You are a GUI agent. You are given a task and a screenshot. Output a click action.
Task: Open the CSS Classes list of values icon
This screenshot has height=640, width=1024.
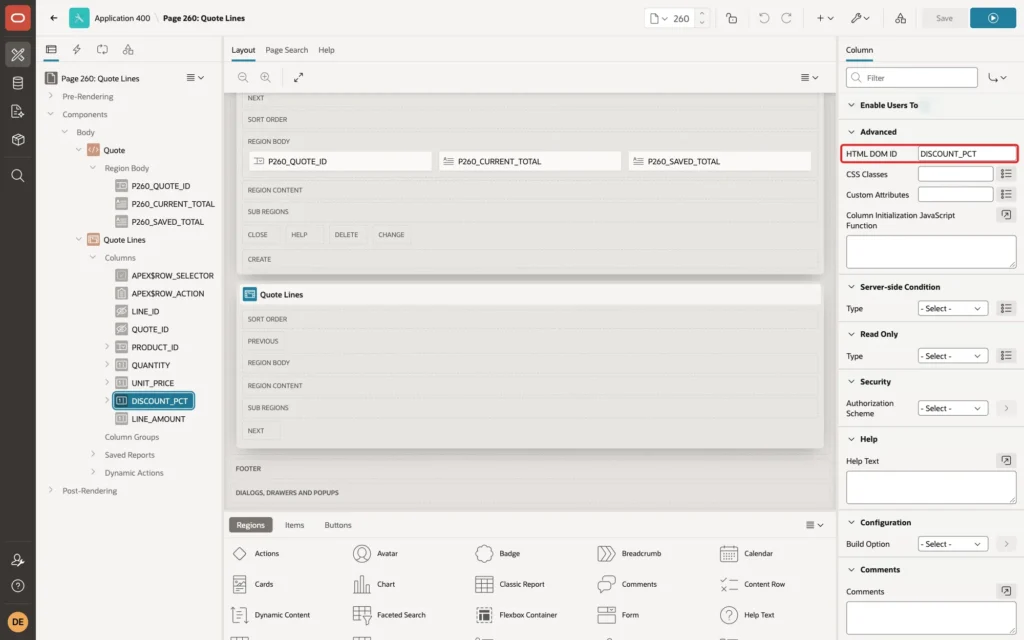click(1006, 174)
